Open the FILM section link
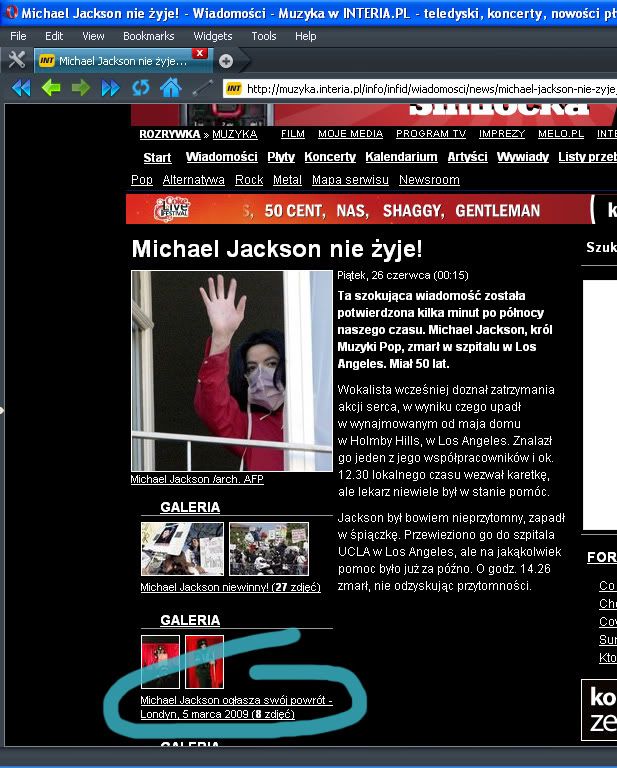The width and height of the screenshot is (617, 768). 293,134
